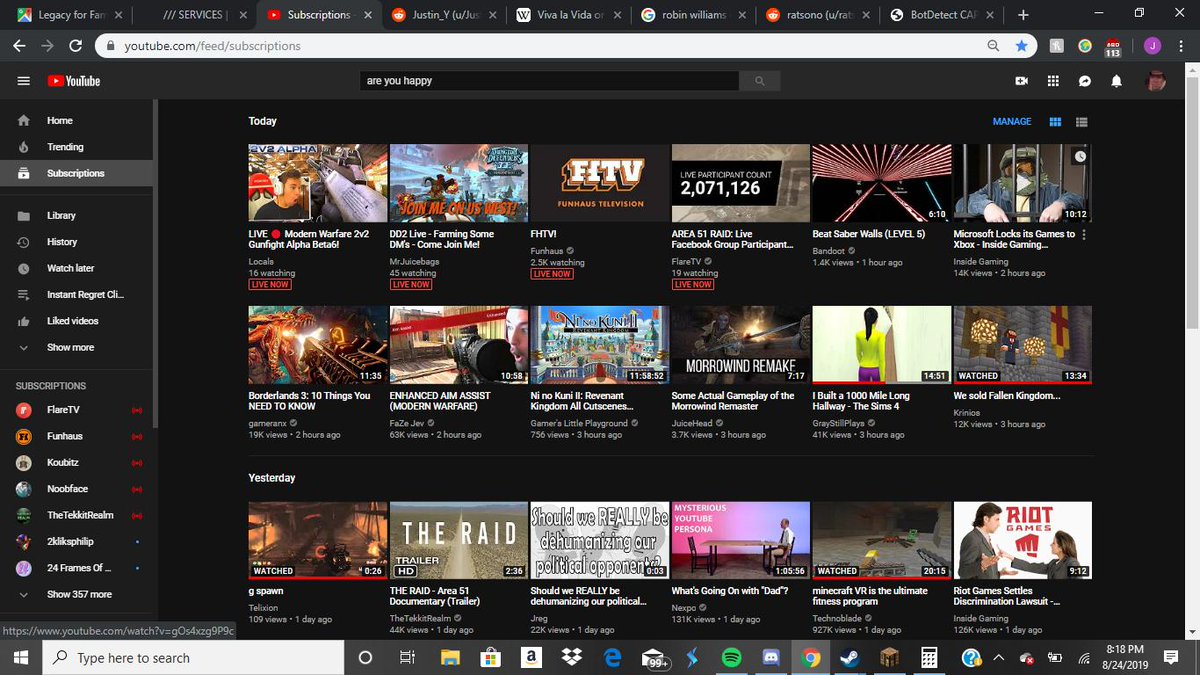The width and height of the screenshot is (1200, 675).
Task: Open Spotify from taskbar
Action: pos(730,657)
